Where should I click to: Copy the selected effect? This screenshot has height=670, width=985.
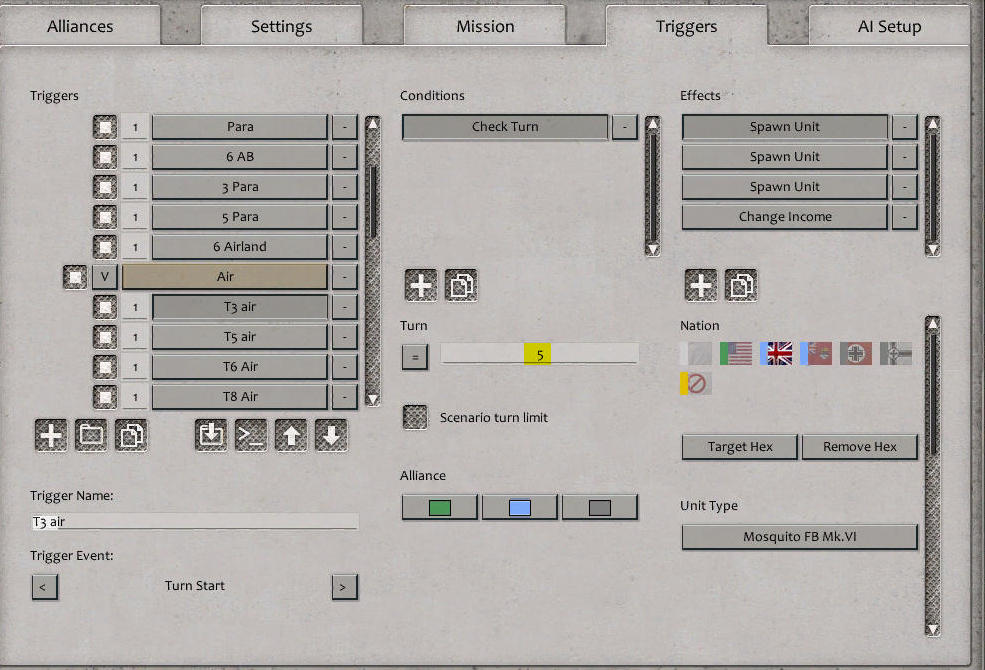[x=741, y=285]
